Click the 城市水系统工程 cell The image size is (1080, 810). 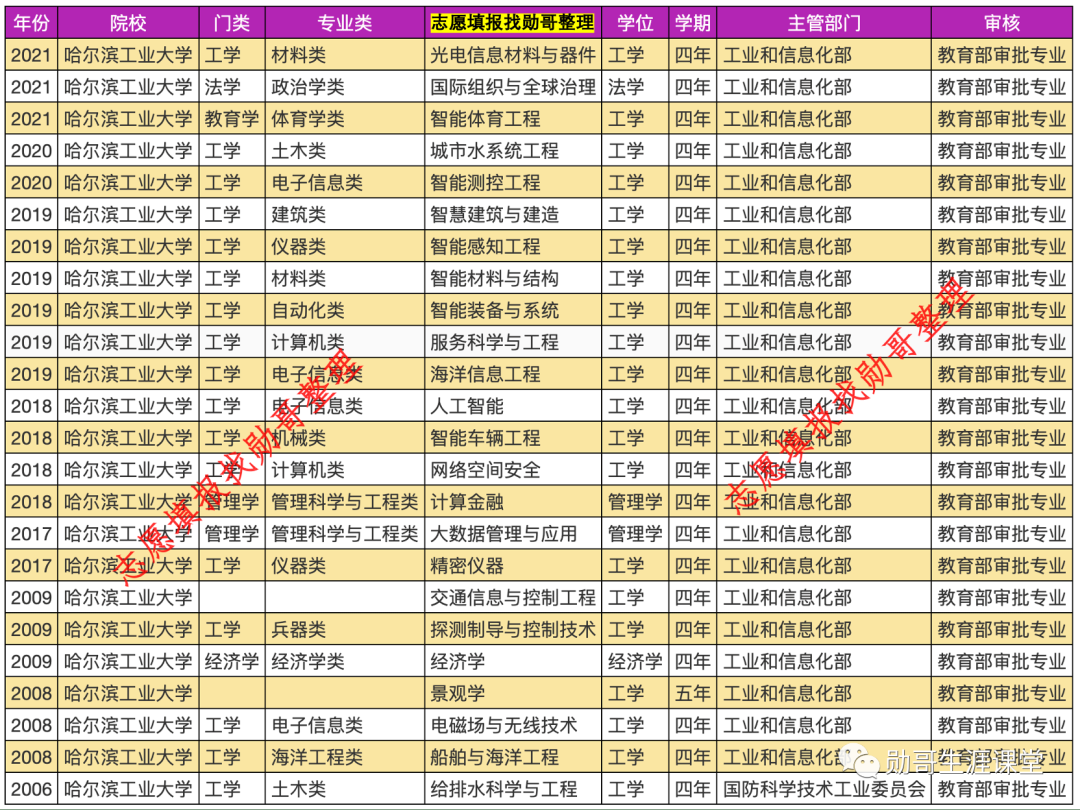pyautogui.click(x=512, y=151)
